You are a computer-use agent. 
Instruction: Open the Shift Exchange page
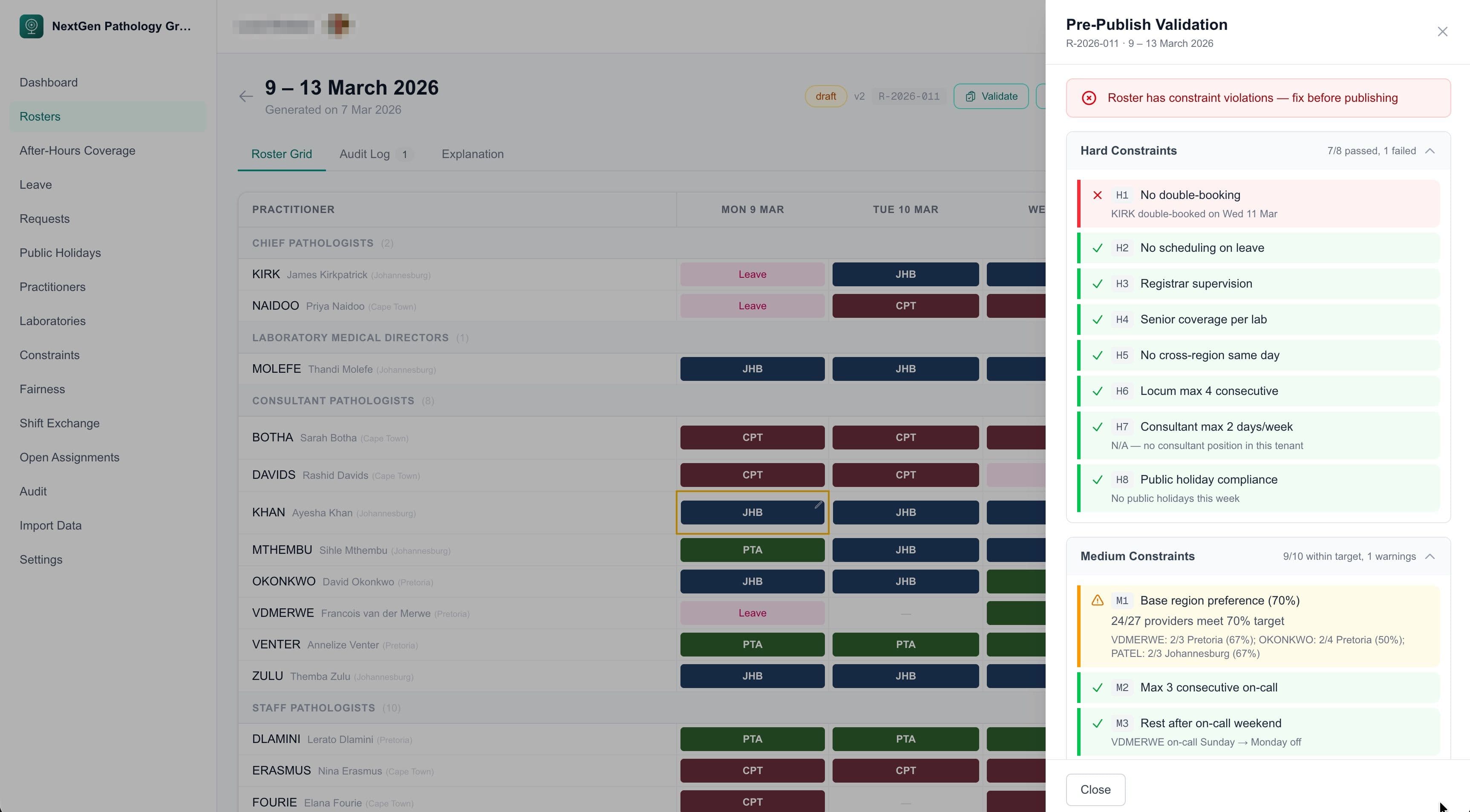[60, 423]
